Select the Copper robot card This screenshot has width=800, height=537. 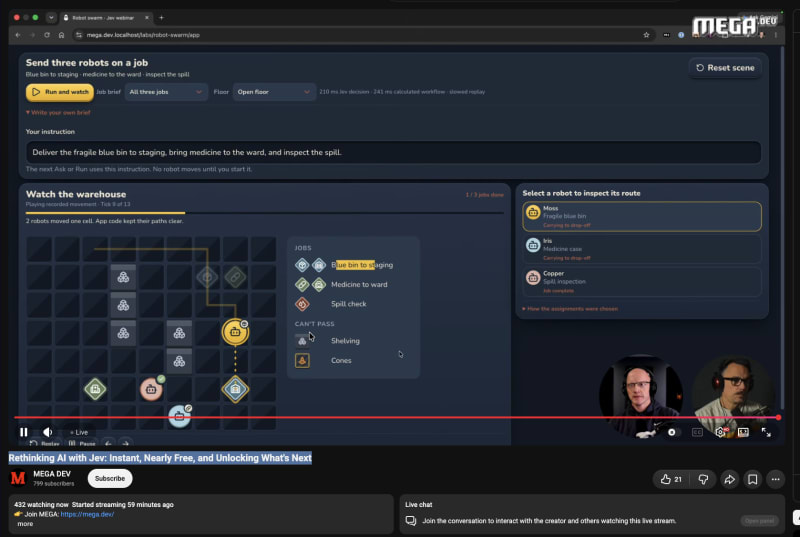click(642, 282)
